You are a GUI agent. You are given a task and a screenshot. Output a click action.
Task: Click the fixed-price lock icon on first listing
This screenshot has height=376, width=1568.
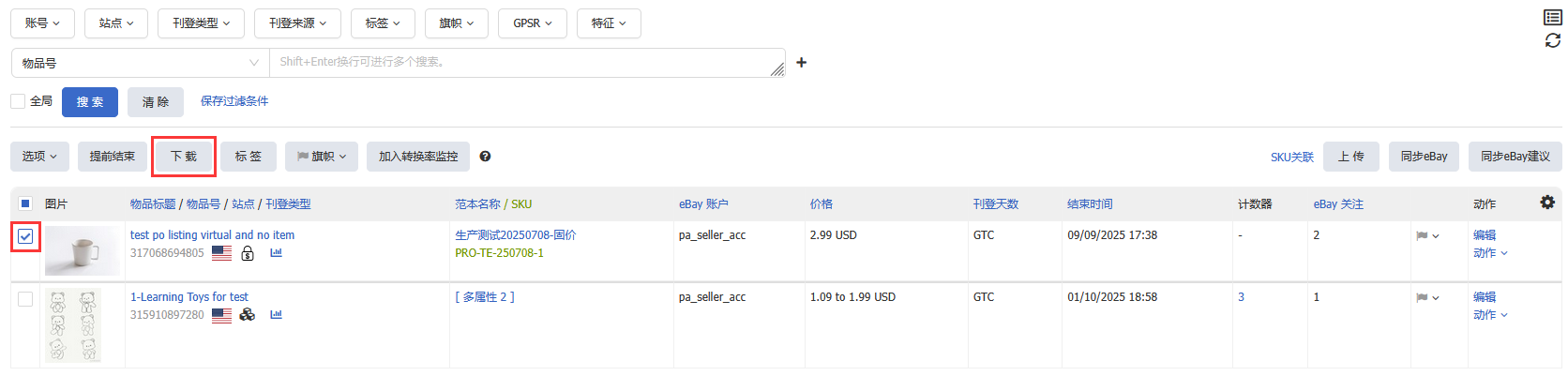[248, 253]
